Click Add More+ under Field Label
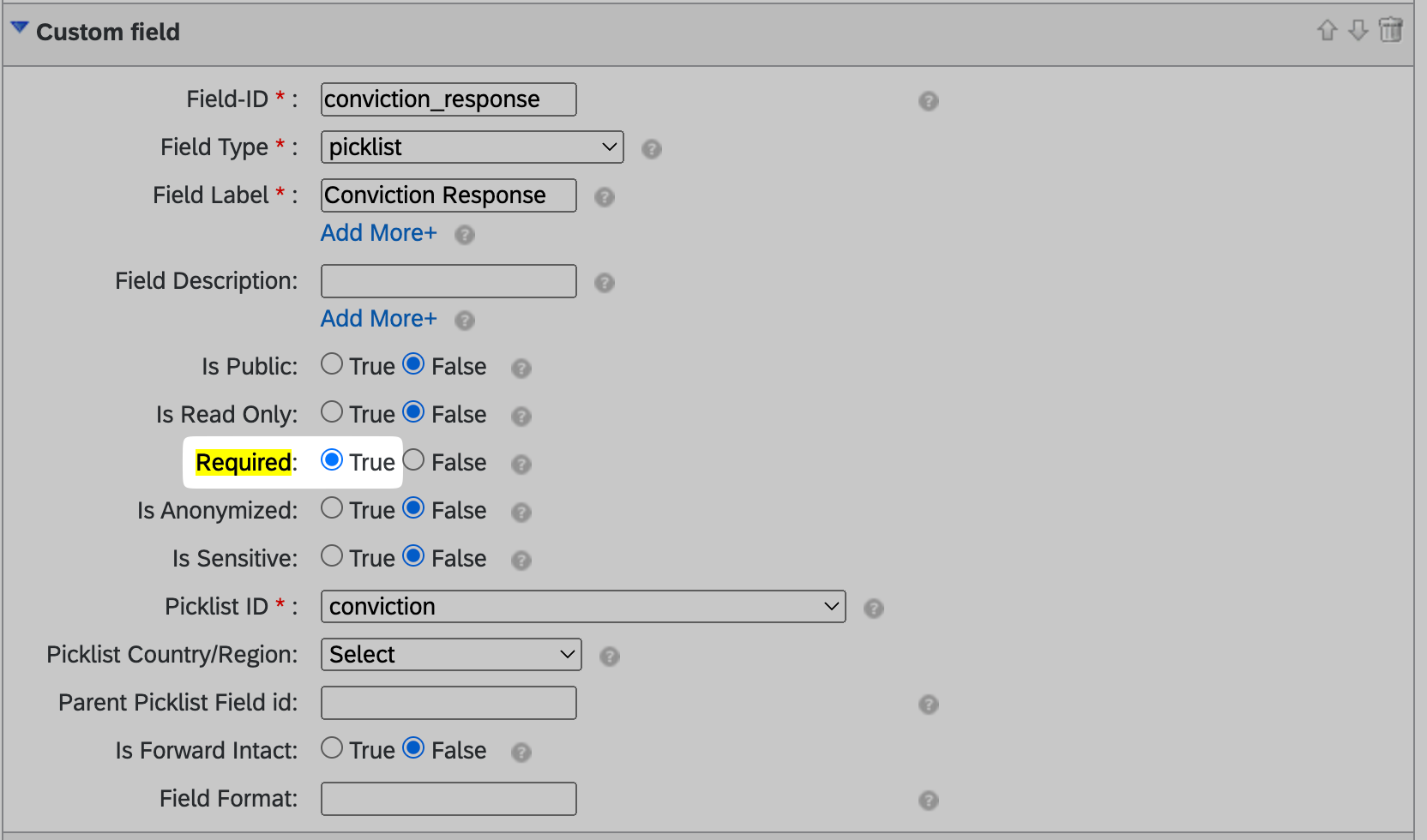Image resolution: width=1427 pixels, height=840 pixels. [378, 233]
